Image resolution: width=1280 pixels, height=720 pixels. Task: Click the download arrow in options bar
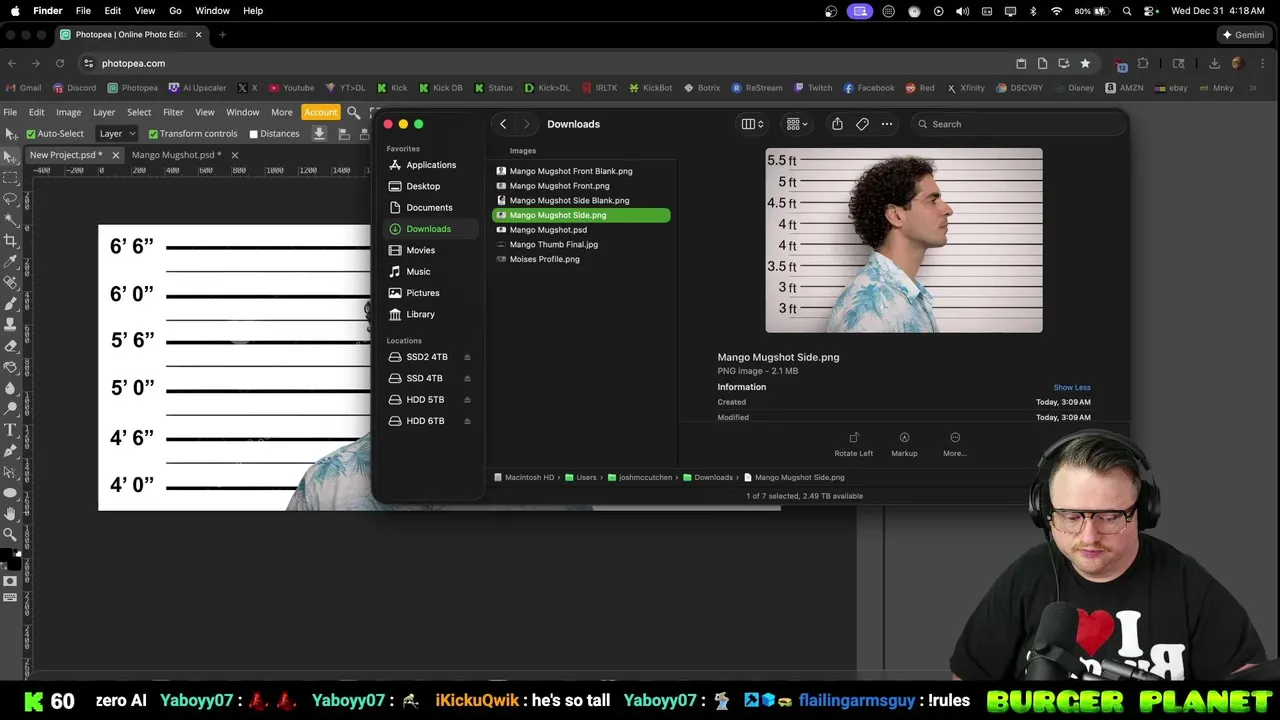click(319, 133)
